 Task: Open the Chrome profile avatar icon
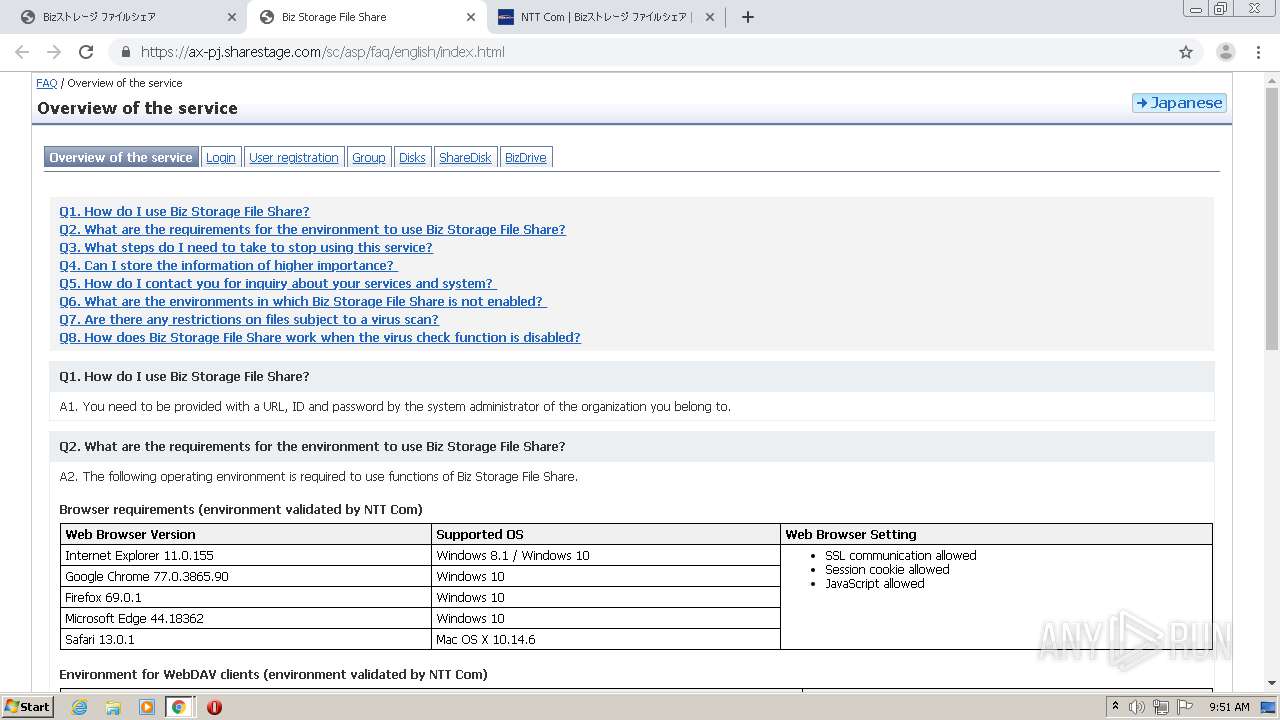[1226, 52]
